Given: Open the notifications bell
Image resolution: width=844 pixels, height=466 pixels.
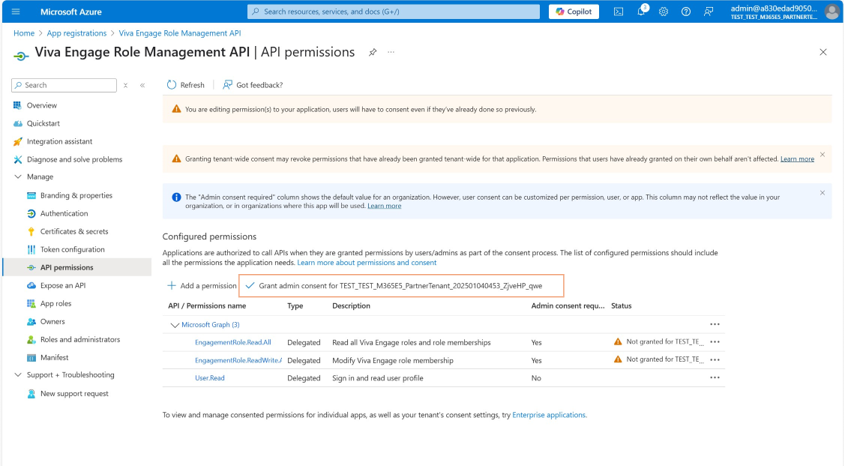Looking at the screenshot, I should pos(641,11).
